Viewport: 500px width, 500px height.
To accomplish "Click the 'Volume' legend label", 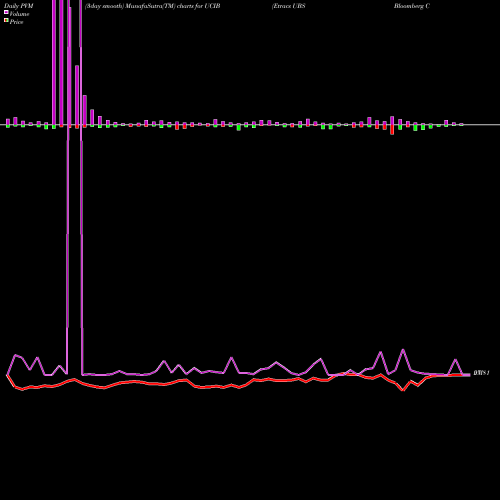I will tap(19, 14).
